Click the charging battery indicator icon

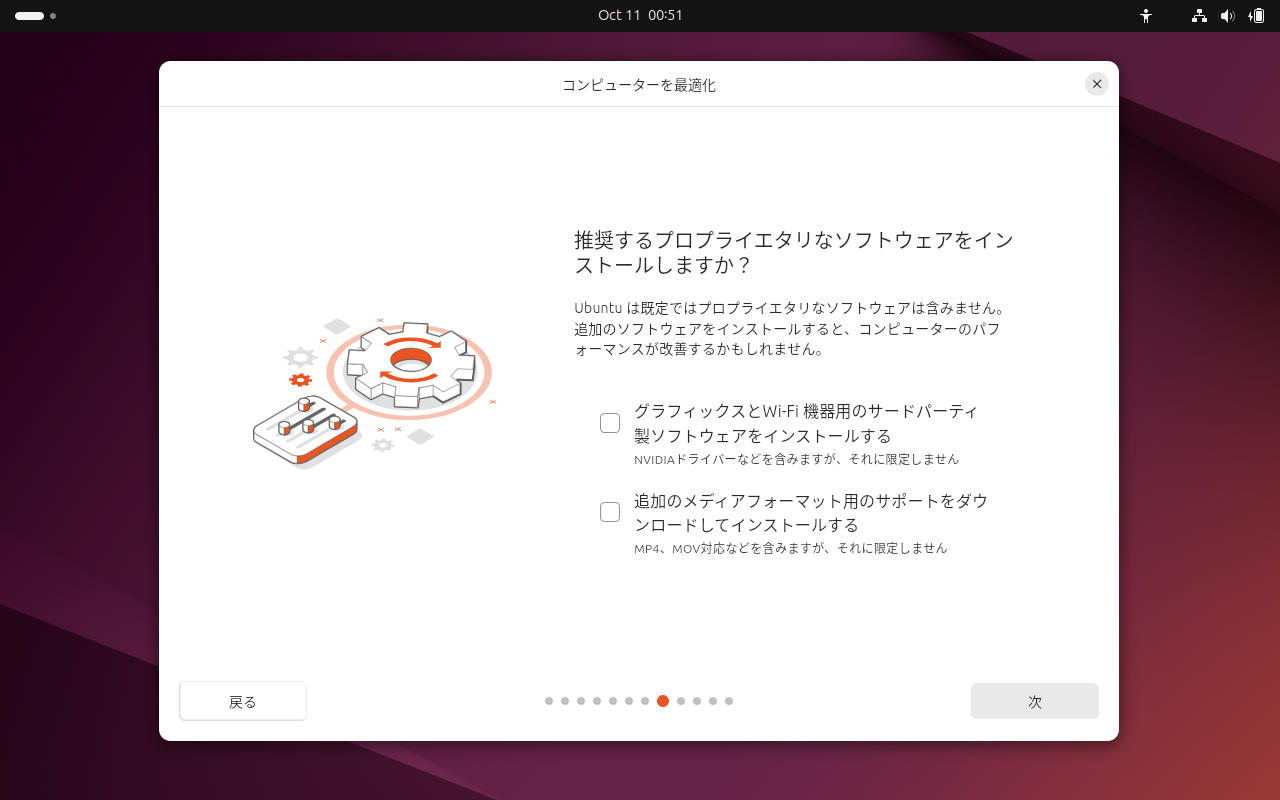click(x=1258, y=15)
